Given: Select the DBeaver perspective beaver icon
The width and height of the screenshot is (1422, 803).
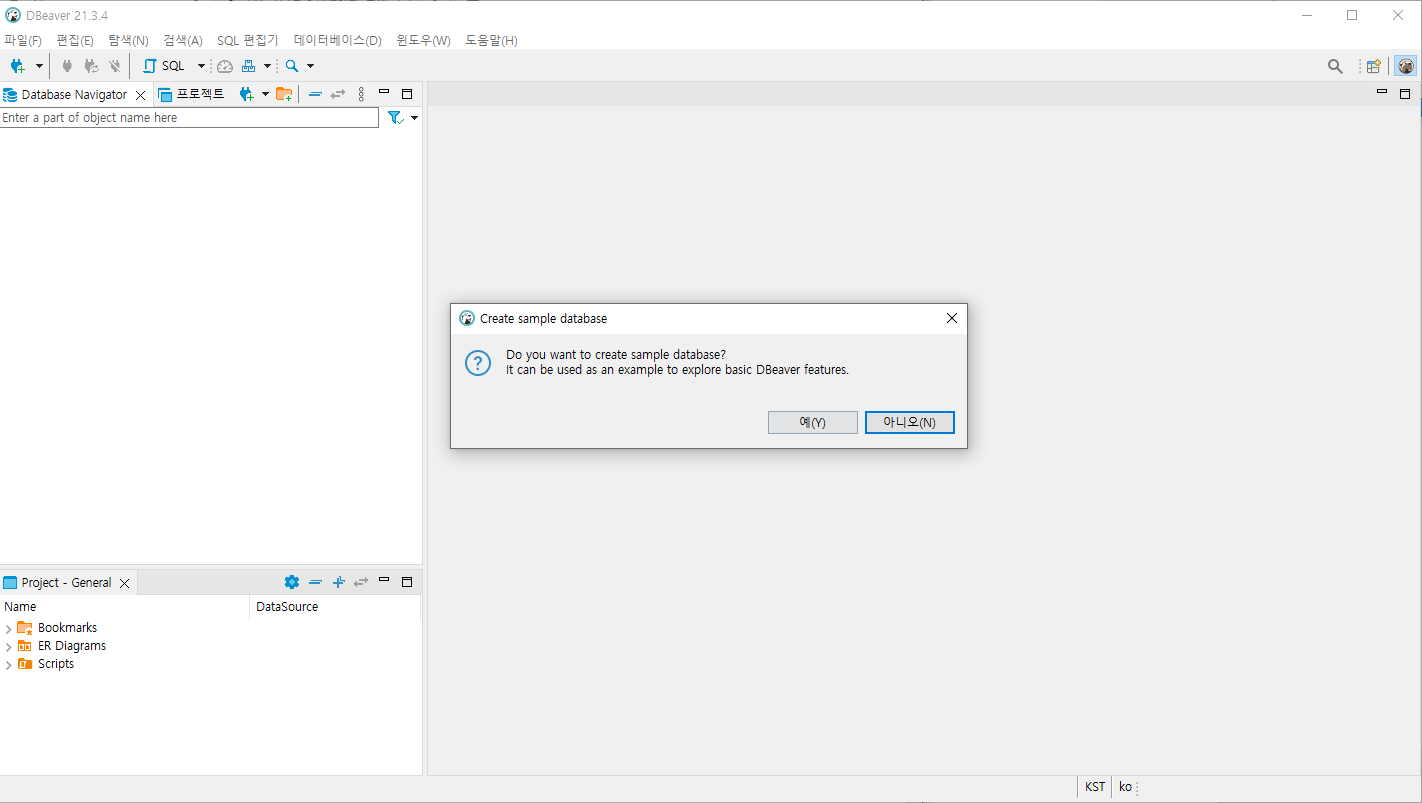Looking at the screenshot, I should coord(1406,66).
